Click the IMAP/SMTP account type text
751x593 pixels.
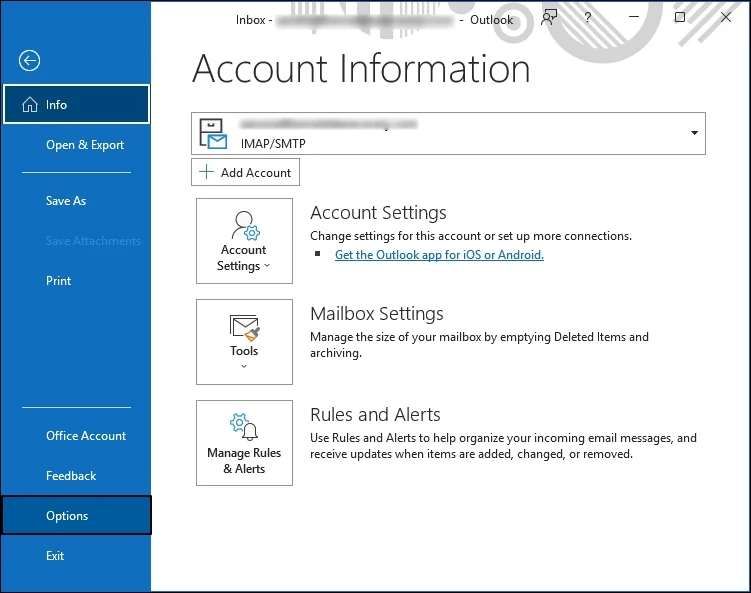[x=273, y=143]
